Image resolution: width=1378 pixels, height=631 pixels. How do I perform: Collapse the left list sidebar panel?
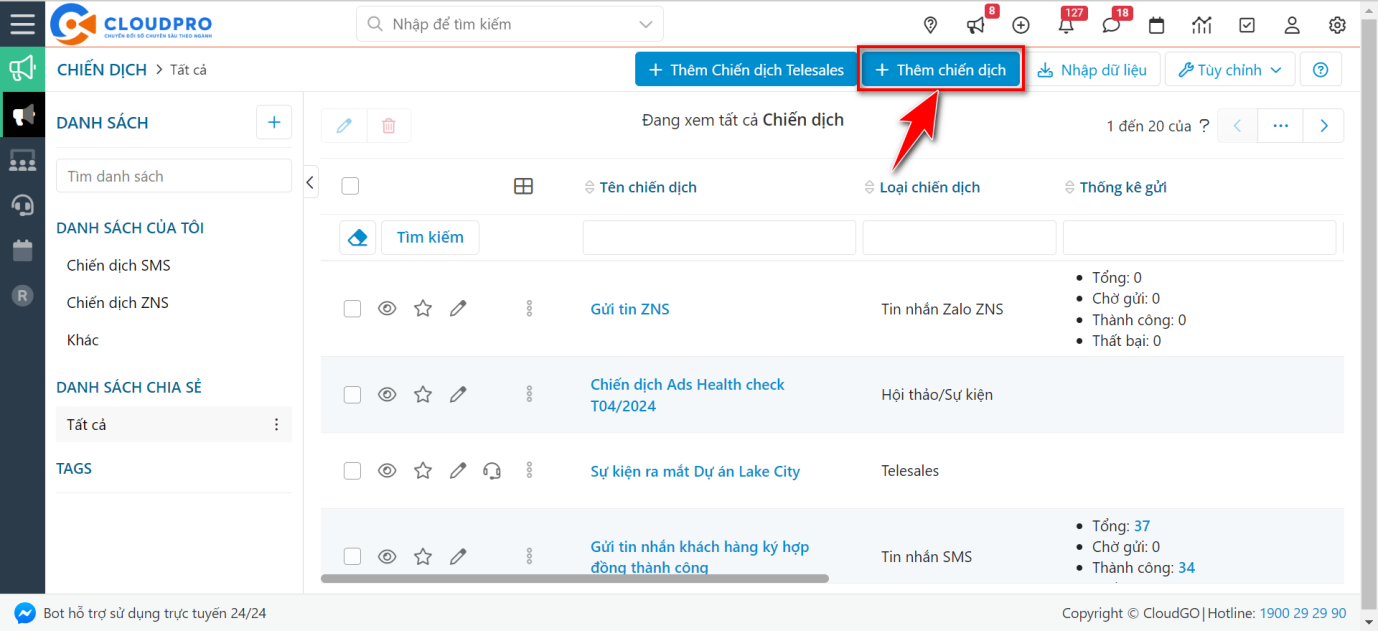[310, 182]
